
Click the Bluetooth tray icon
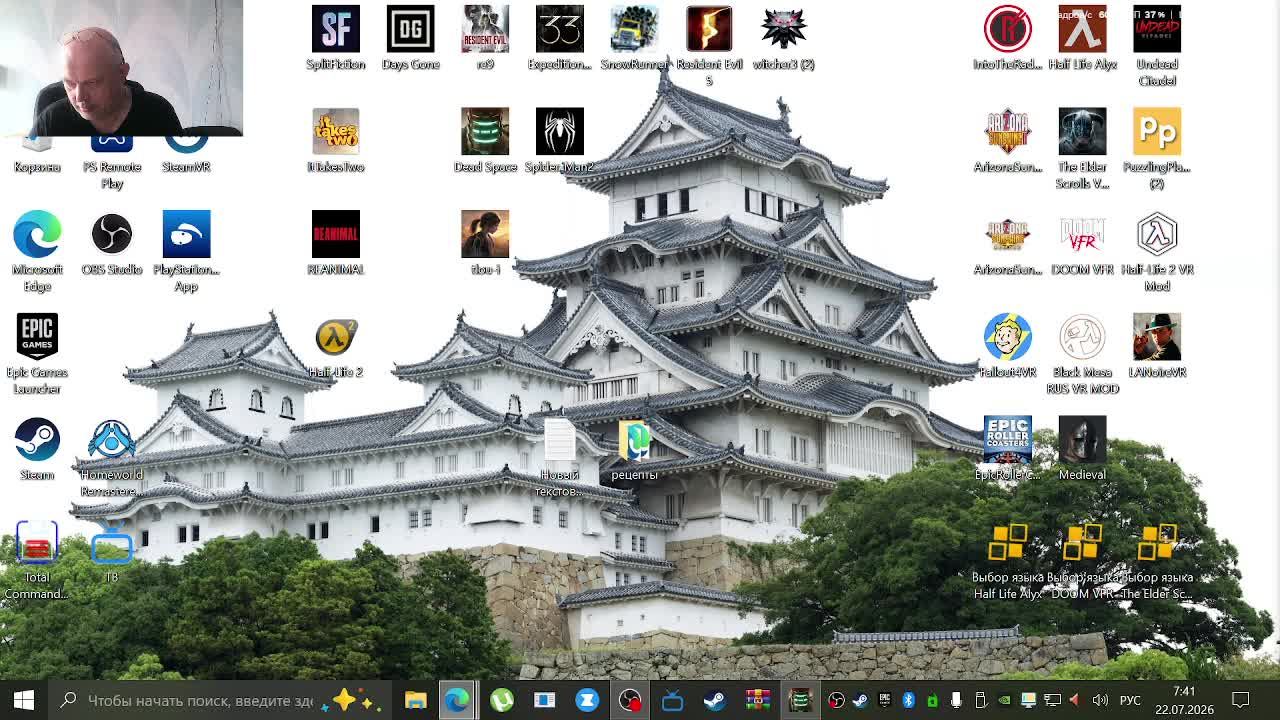[908, 700]
